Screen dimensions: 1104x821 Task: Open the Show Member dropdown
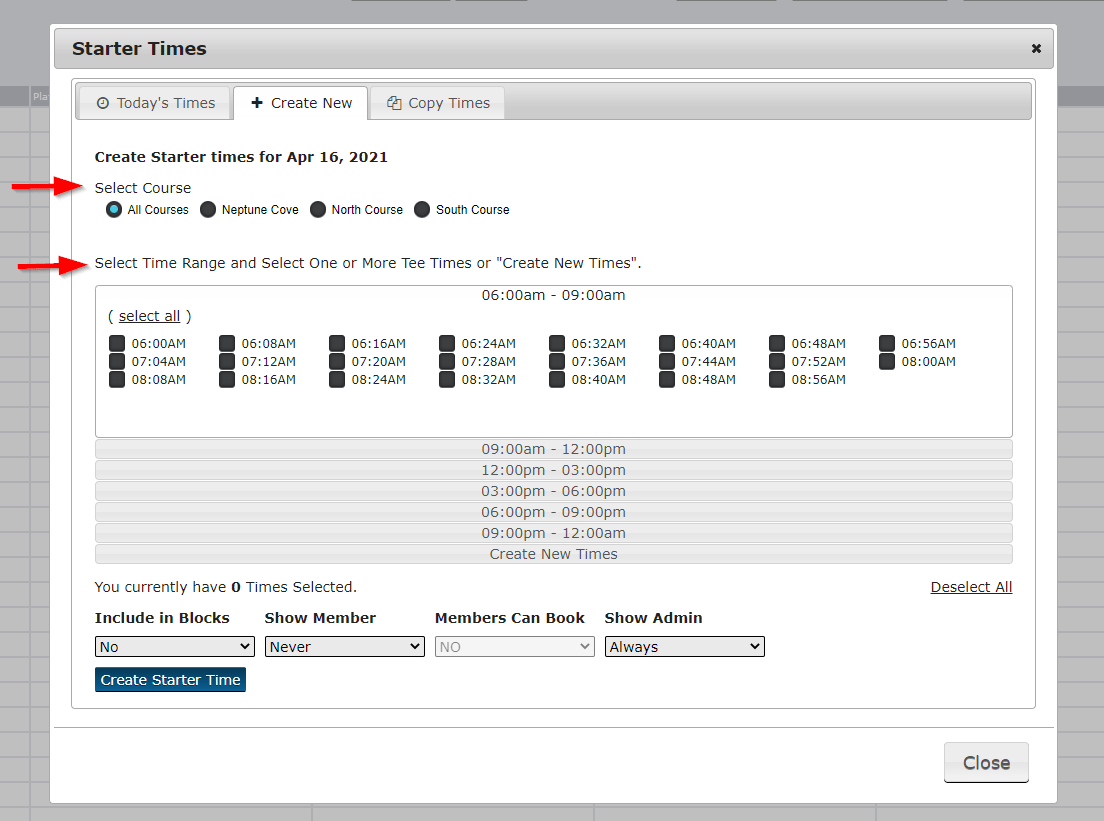(x=344, y=646)
